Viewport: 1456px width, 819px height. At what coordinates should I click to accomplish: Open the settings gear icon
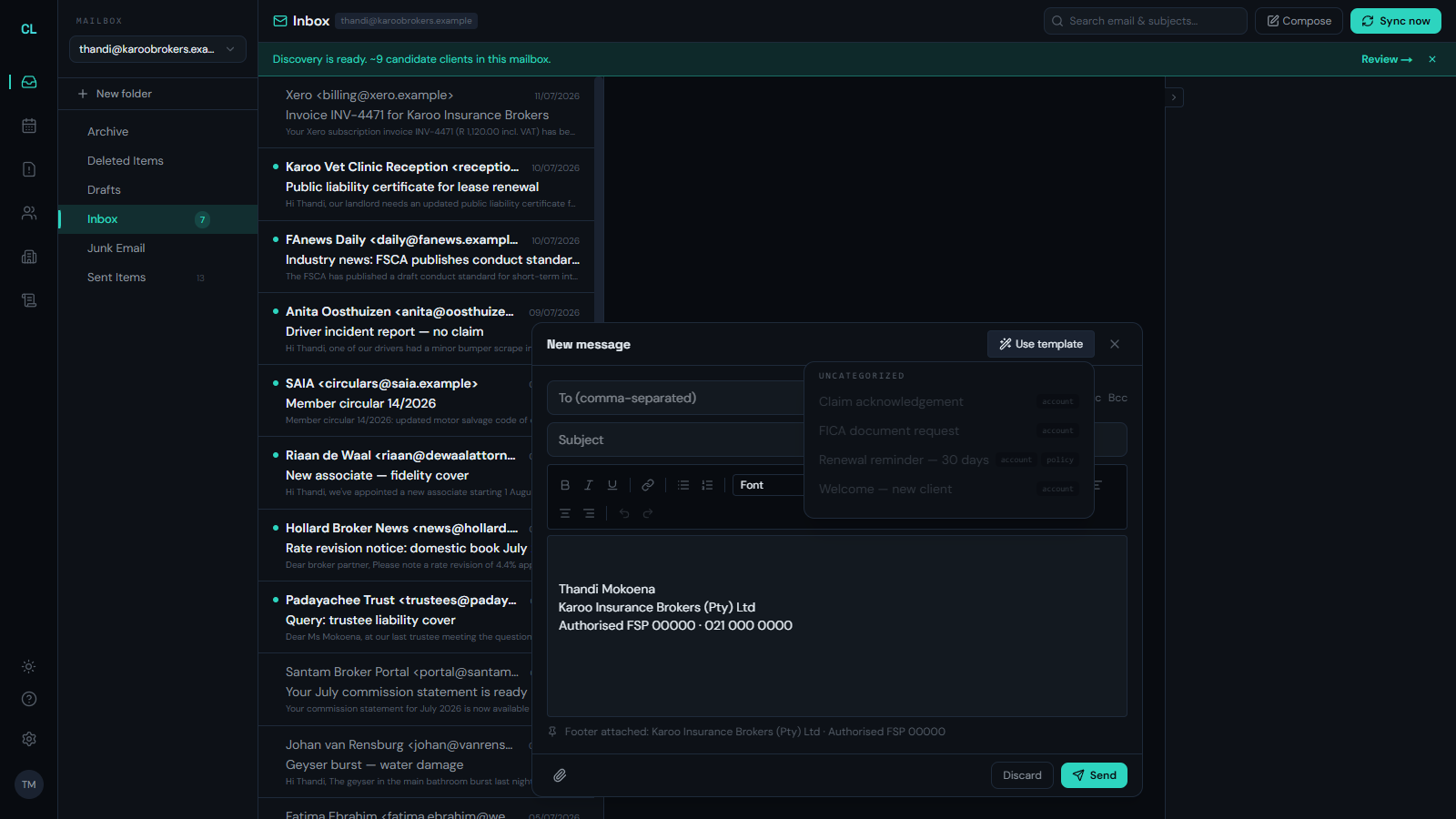pos(29,739)
